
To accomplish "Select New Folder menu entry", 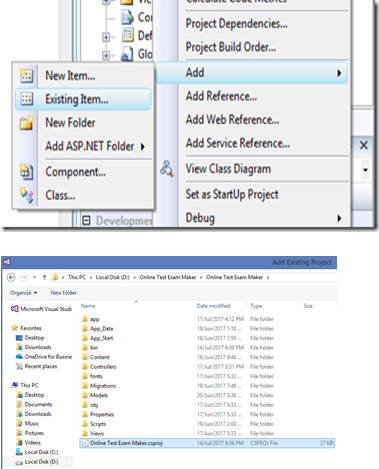I will tap(83, 123).
